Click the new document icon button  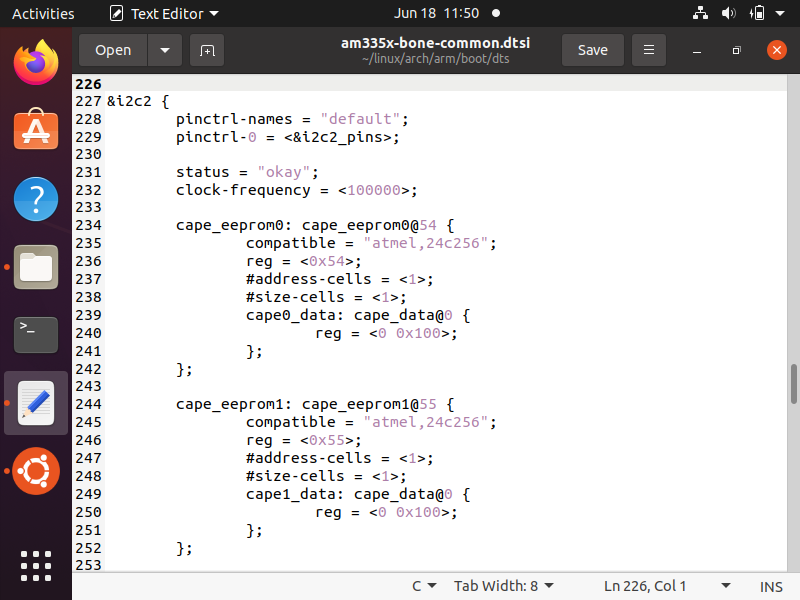206,50
